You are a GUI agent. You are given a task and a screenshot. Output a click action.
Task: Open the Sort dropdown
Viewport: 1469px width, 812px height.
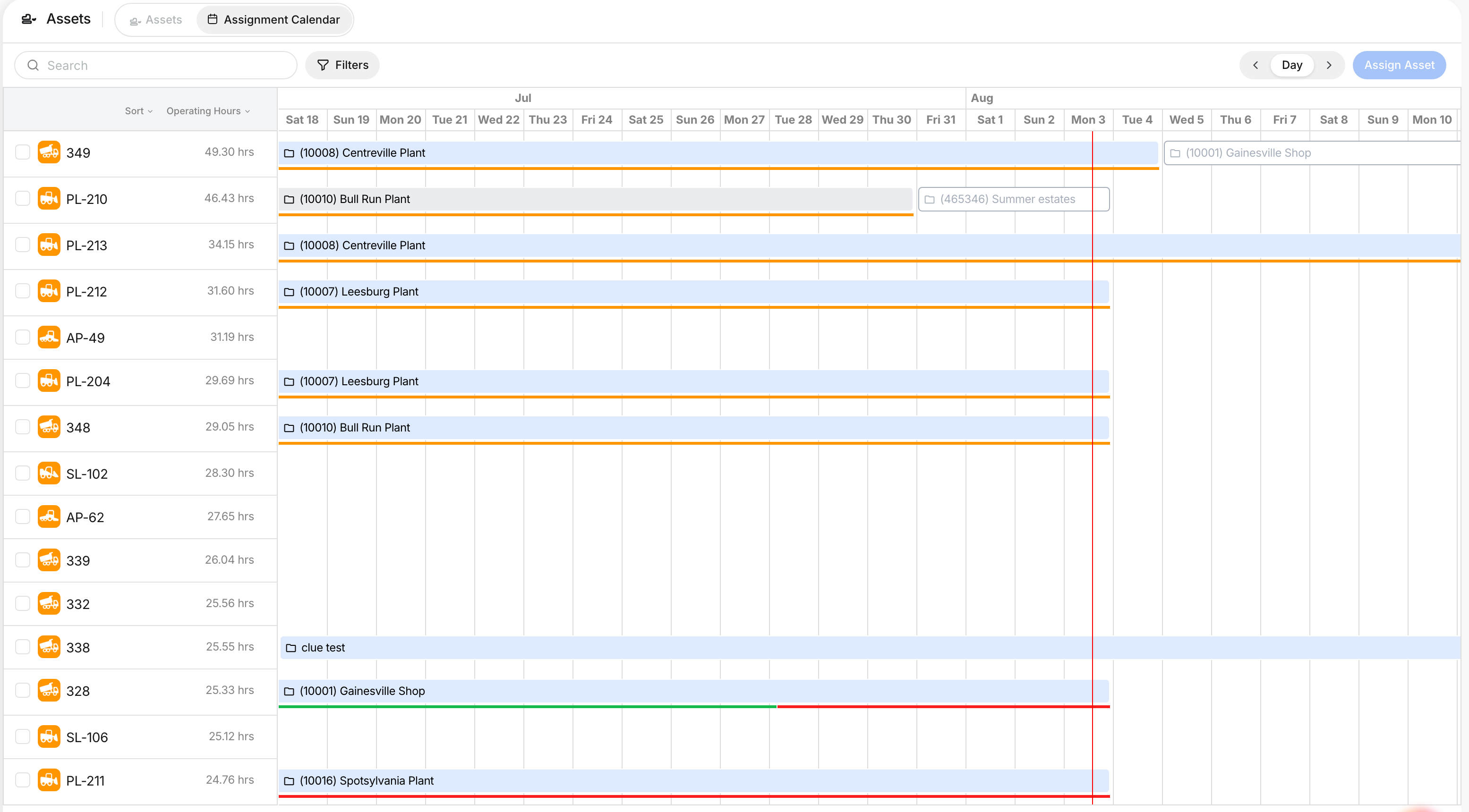coord(138,111)
